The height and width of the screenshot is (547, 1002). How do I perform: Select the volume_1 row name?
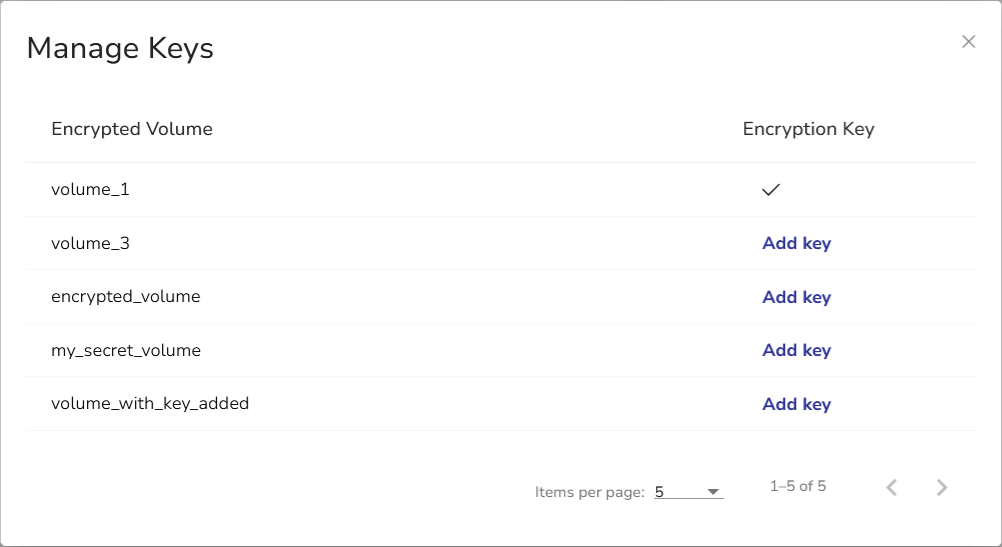pyautogui.click(x=90, y=189)
